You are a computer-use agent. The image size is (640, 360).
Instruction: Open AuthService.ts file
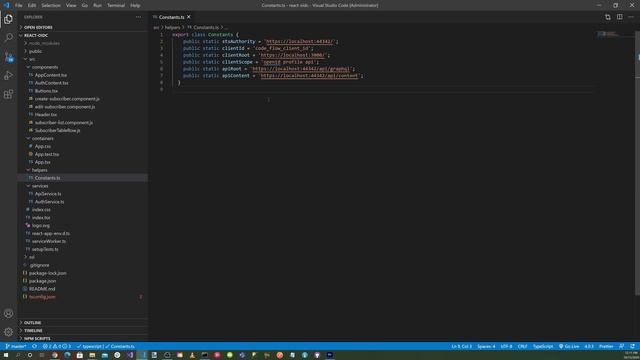click(x=49, y=202)
